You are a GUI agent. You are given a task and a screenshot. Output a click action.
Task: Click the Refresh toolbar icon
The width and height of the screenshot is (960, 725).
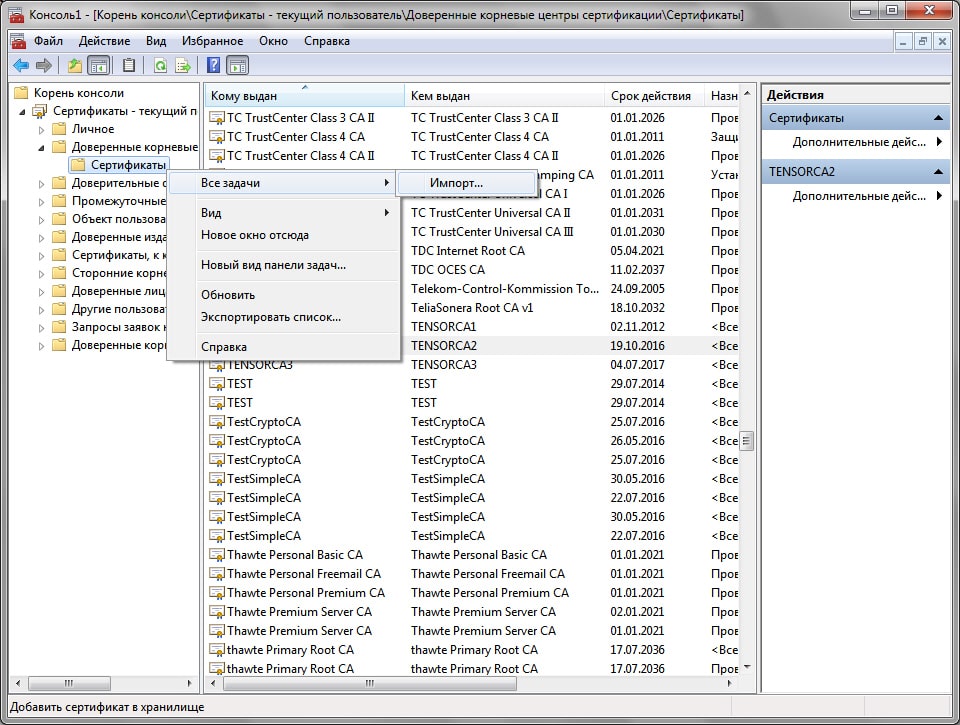tap(160, 66)
